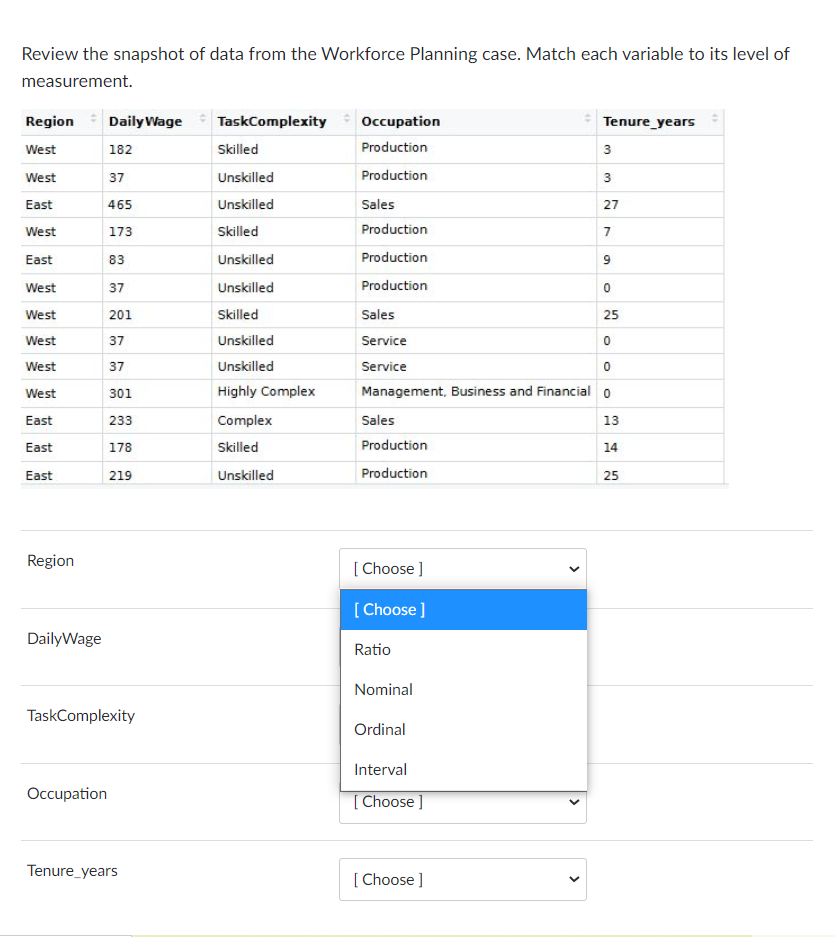The width and height of the screenshot is (835, 937).
Task: Click the TaskComplexity row label
Action: pos(81,715)
